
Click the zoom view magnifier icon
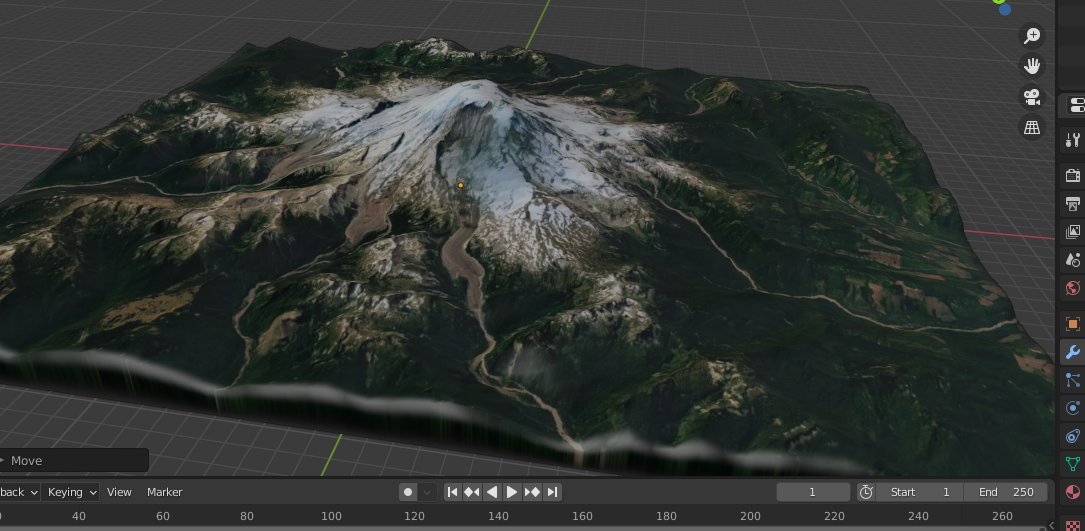tap(1031, 36)
